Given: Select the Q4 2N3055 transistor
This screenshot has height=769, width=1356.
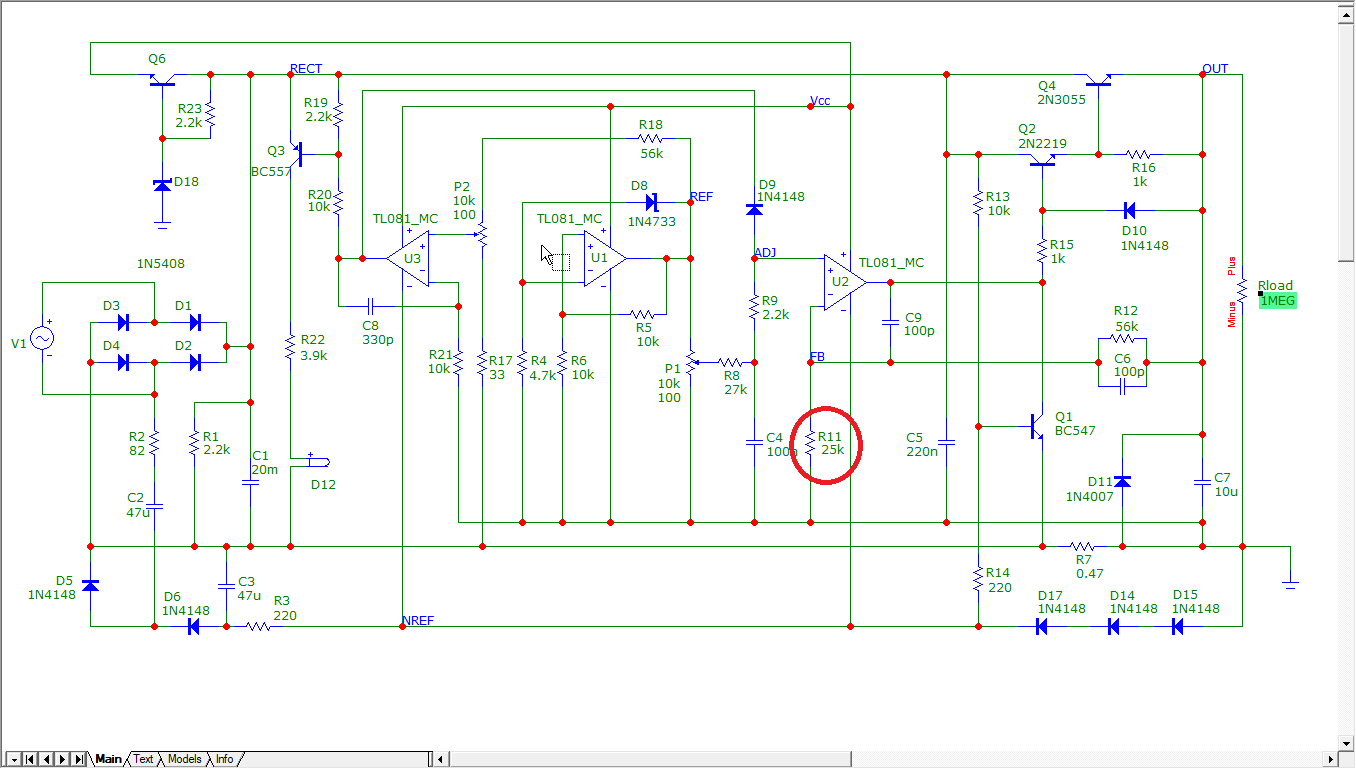Looking at the screenshot, I should pos(1098,82).
